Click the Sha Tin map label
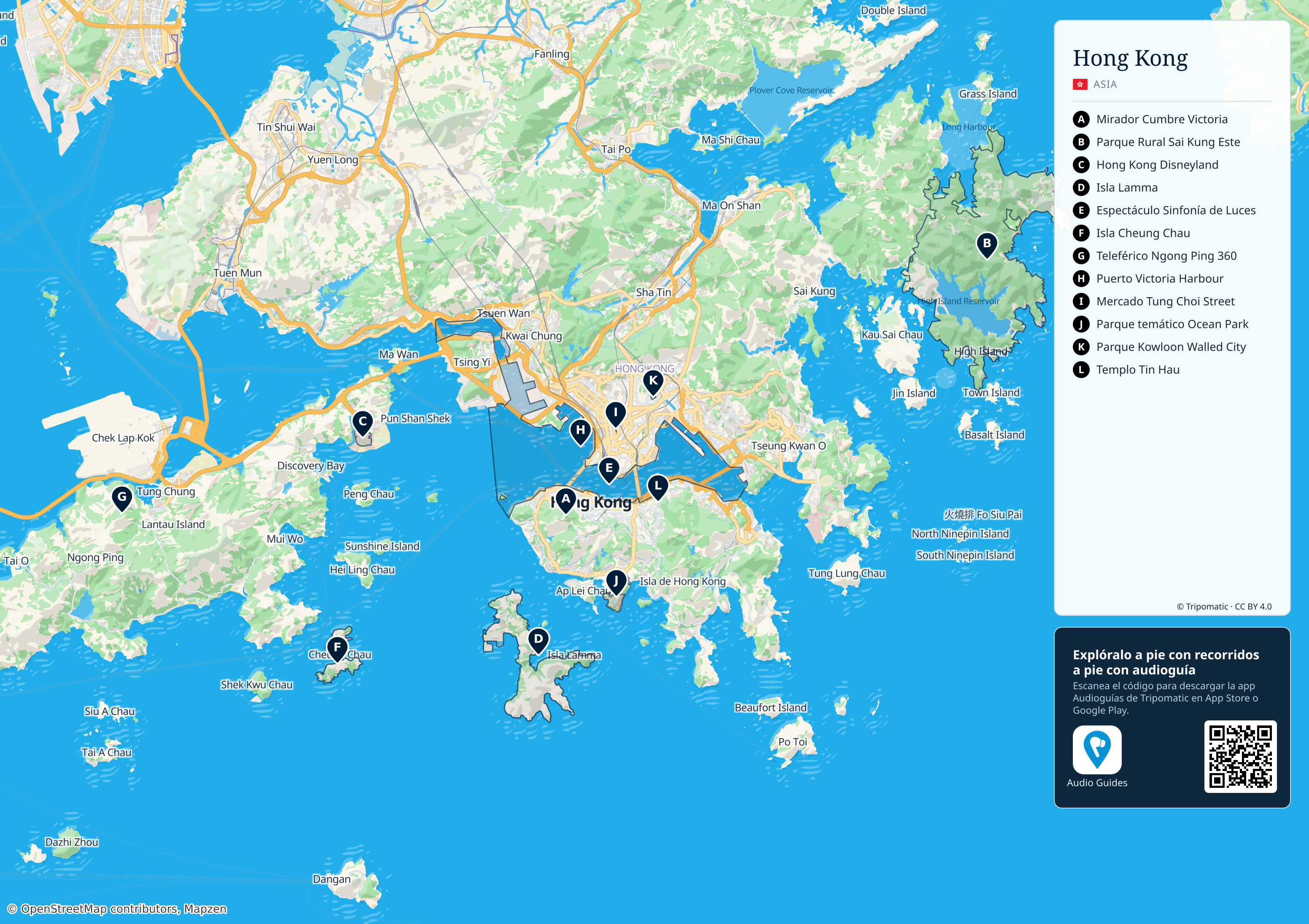This screenshot has width=1309, height=924. [x=653, y=293]
